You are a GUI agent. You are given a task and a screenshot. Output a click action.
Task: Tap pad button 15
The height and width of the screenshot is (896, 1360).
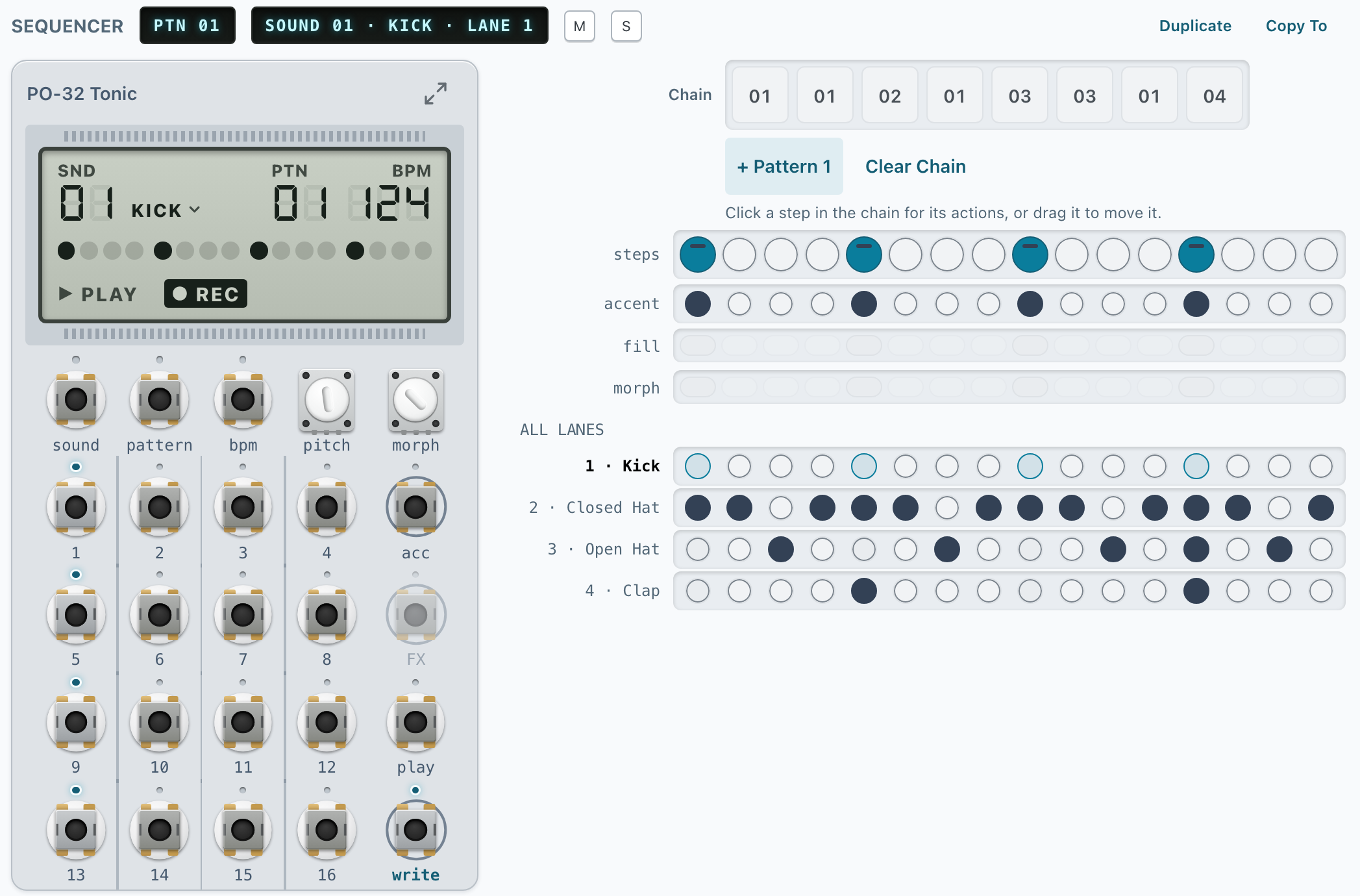243,830
